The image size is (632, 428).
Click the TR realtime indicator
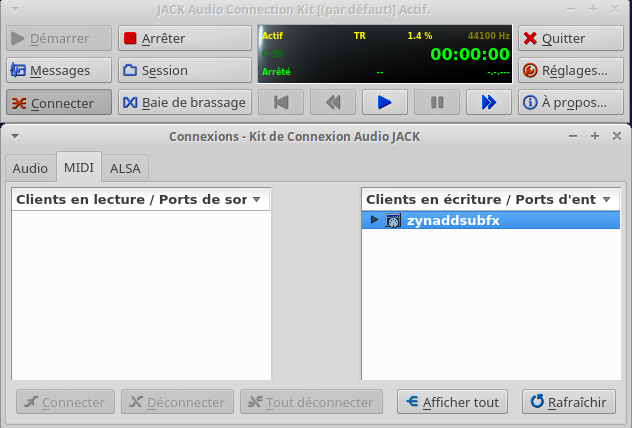click(x=360, y=35)
